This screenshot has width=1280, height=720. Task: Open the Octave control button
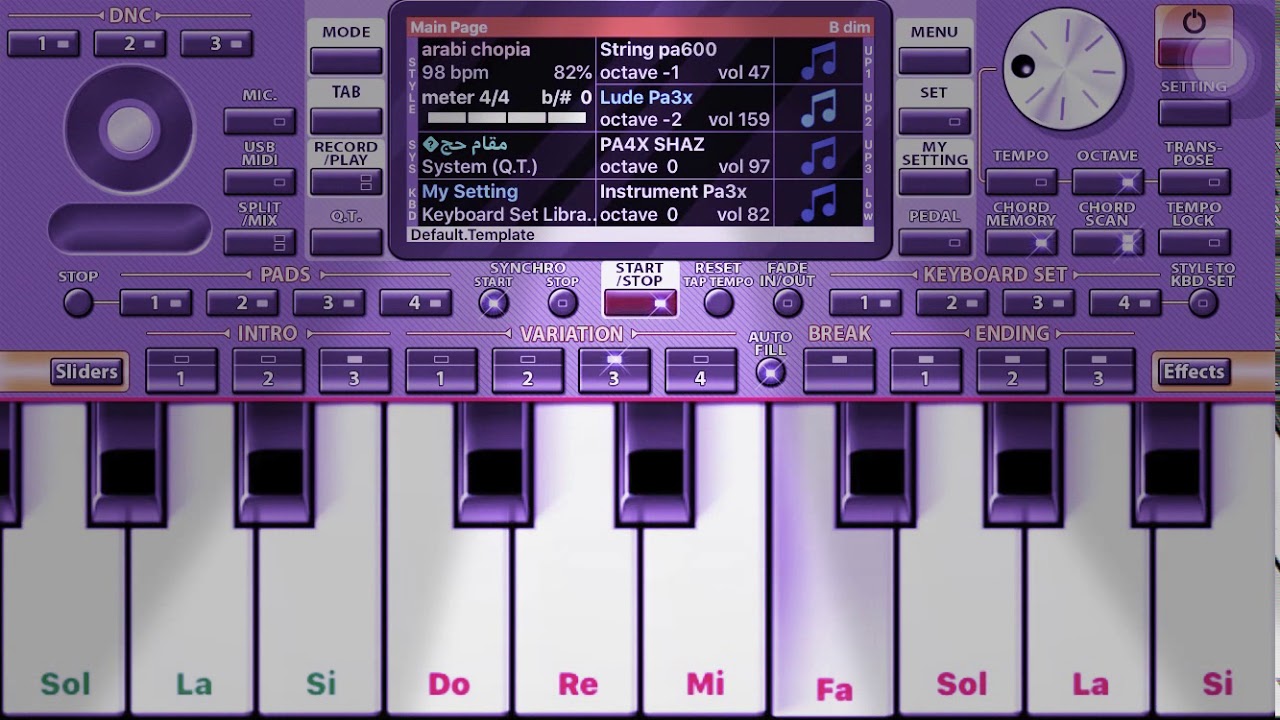point(1108,182)
